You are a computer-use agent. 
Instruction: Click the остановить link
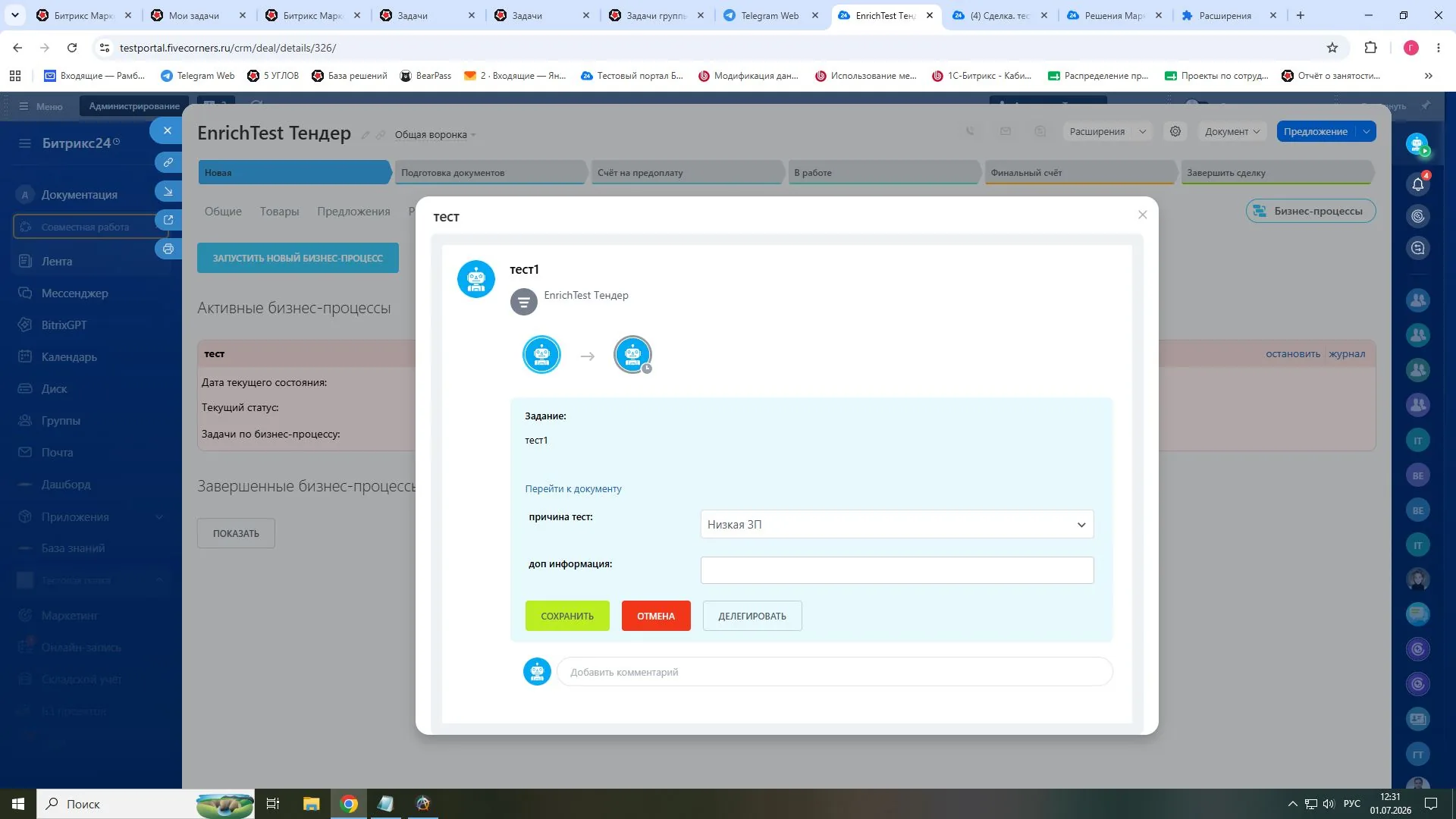(1292, 353)
